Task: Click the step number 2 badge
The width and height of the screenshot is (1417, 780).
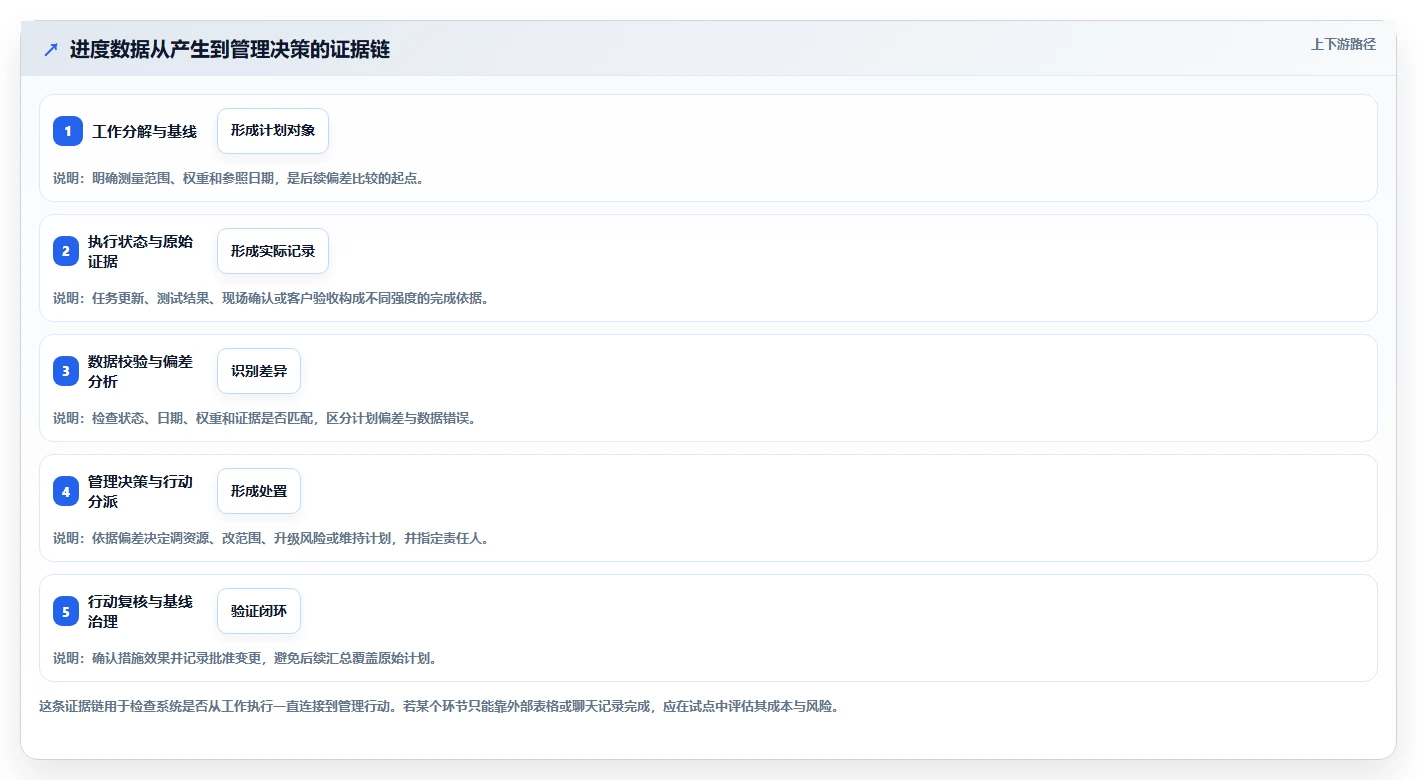Action: (68, 251)
